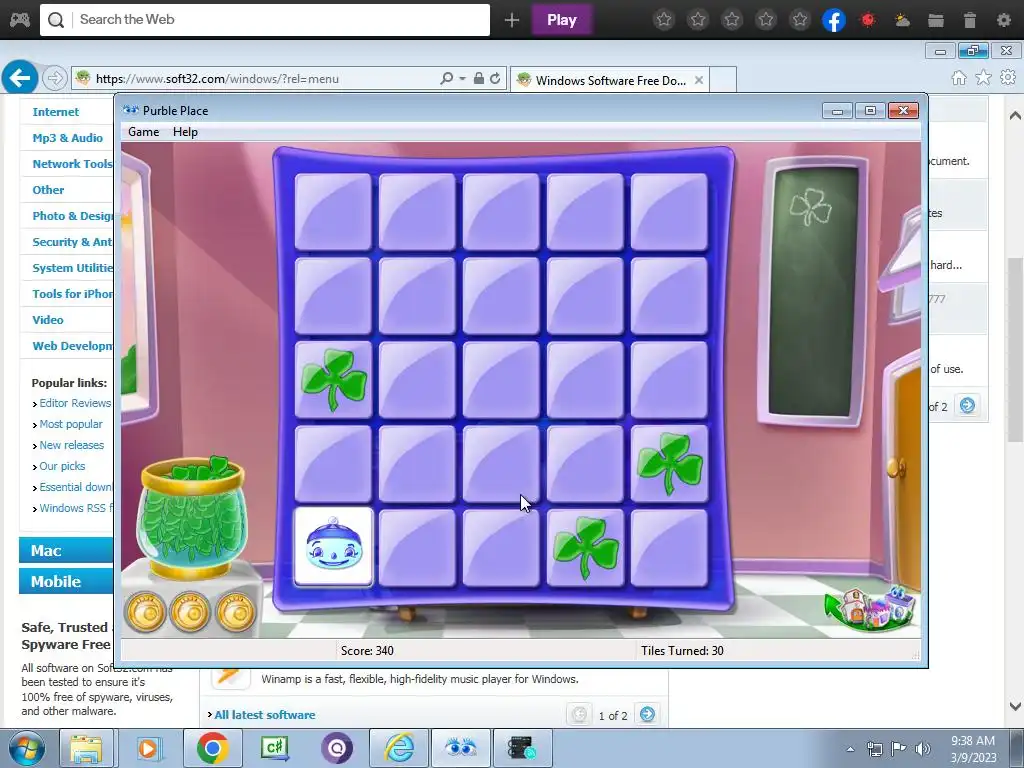Flip the bottom-right face-down tile

669,548
